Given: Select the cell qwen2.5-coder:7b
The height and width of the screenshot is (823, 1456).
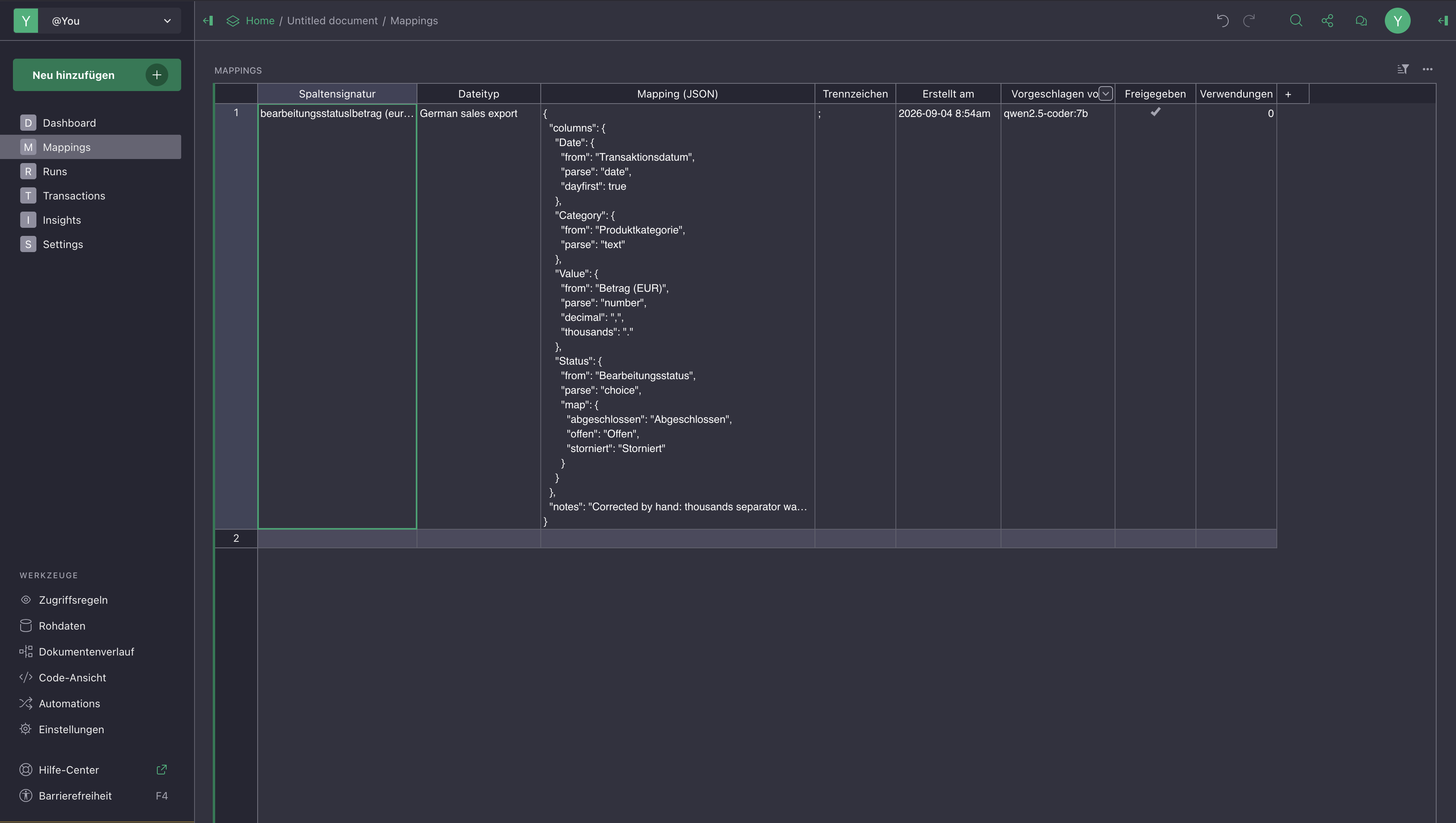Looking at the screenshot, I should [x=1058, y=316].
